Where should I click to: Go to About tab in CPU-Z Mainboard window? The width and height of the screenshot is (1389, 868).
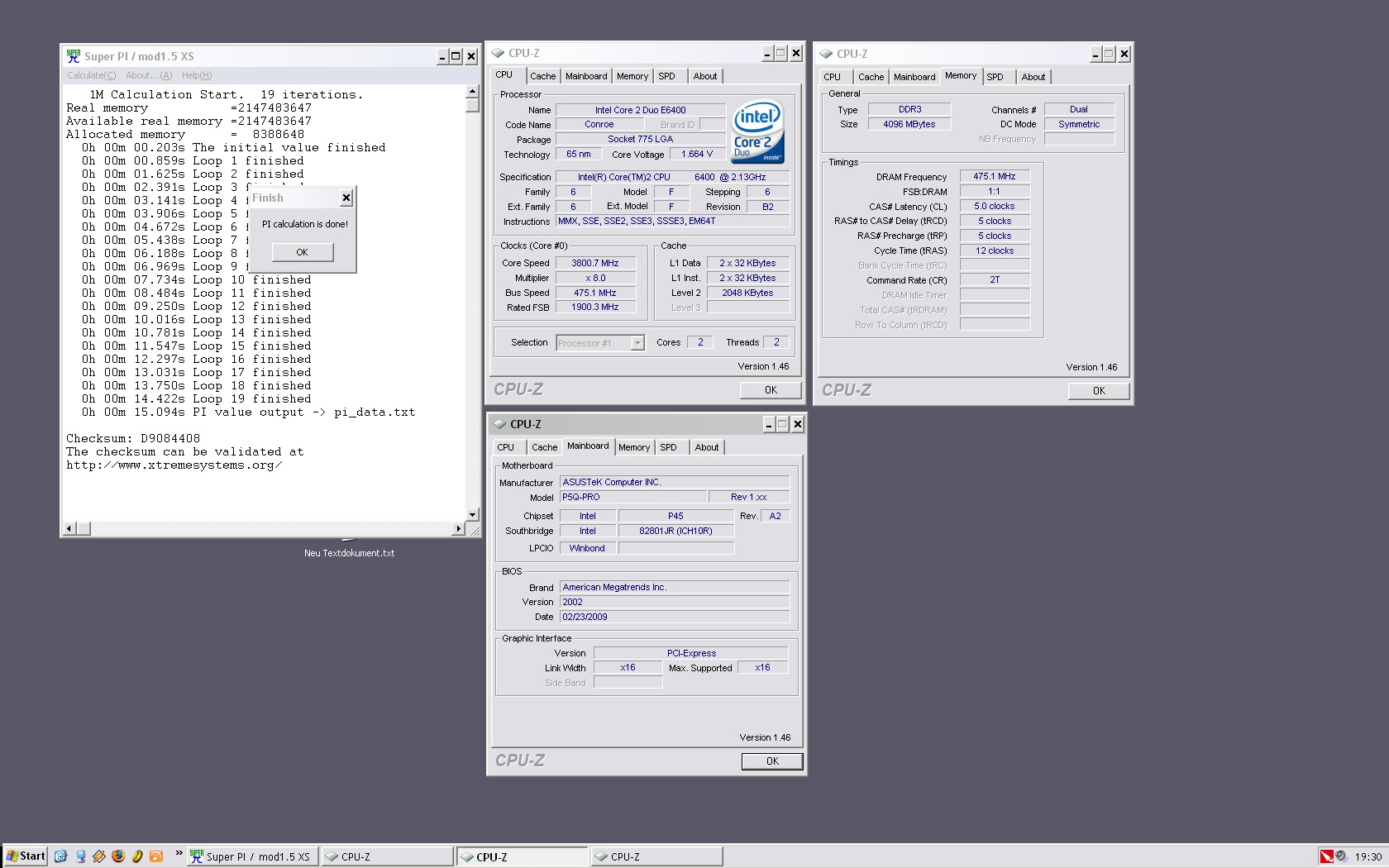click(x=707, y=447)
